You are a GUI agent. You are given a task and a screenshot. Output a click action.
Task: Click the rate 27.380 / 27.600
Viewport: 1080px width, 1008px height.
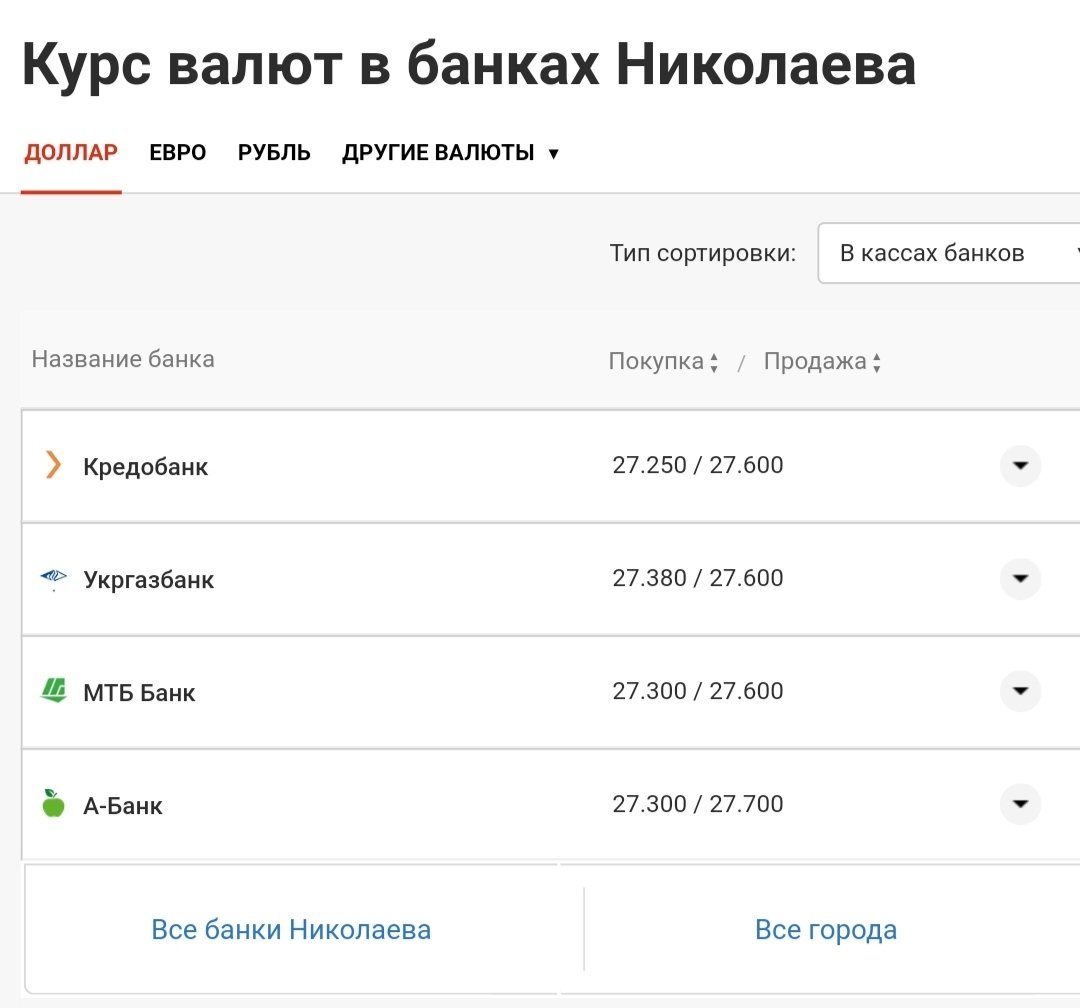pos(698,578)
